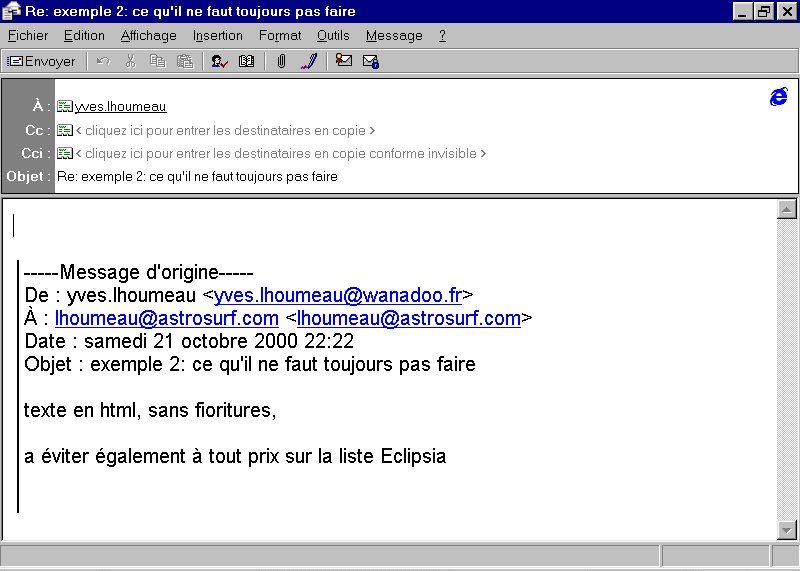Click the Objet subject field

click(426, 177)
